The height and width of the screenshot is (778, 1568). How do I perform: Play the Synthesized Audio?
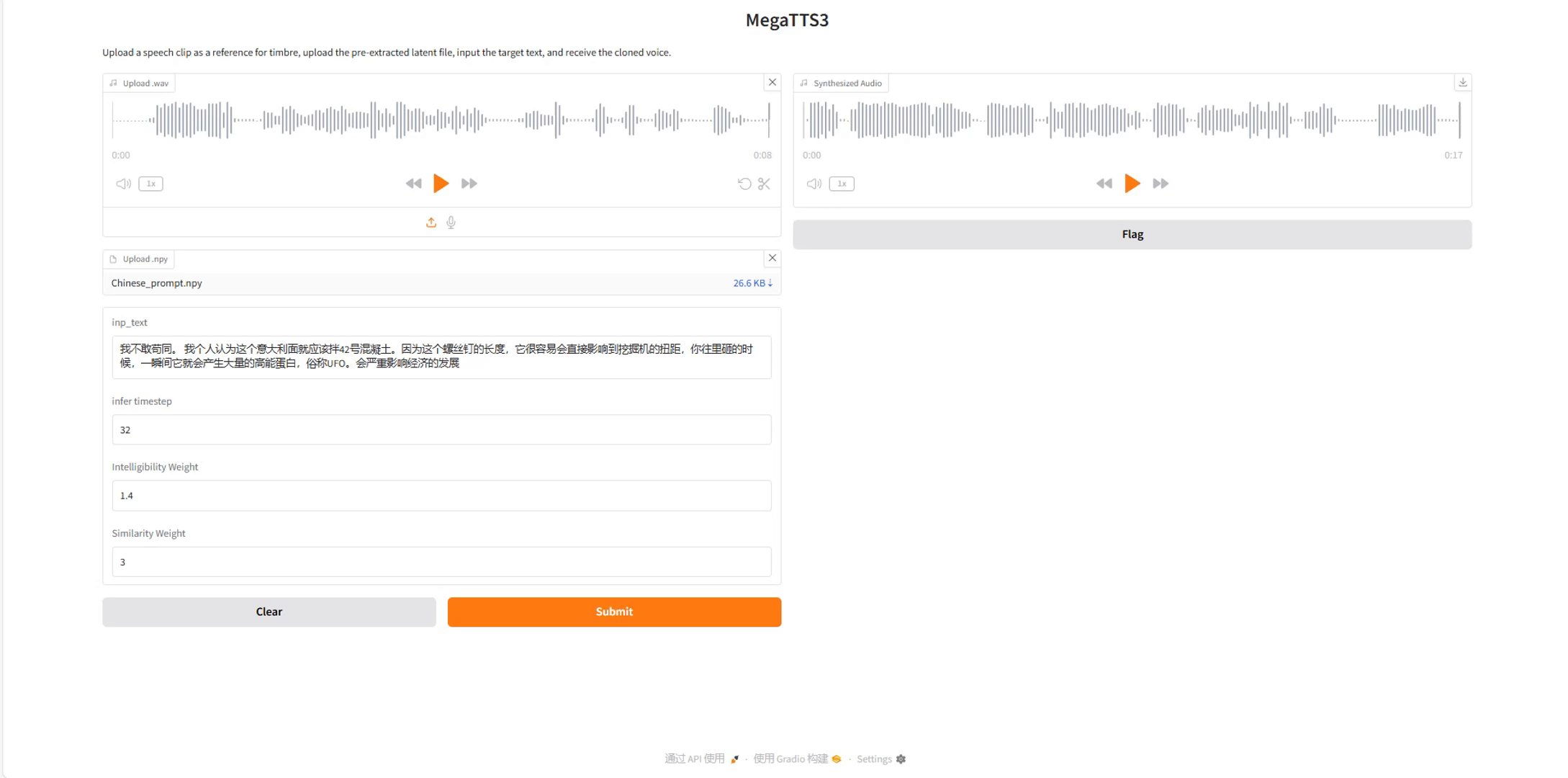coord(1132,184)
